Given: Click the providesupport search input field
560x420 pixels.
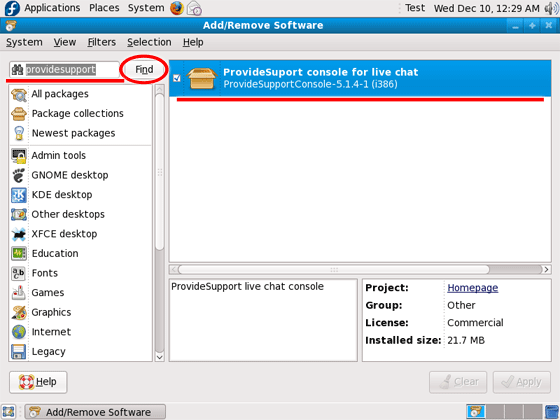Looking at the screenshot, I should pyautogui.click(x=64, y=70).
